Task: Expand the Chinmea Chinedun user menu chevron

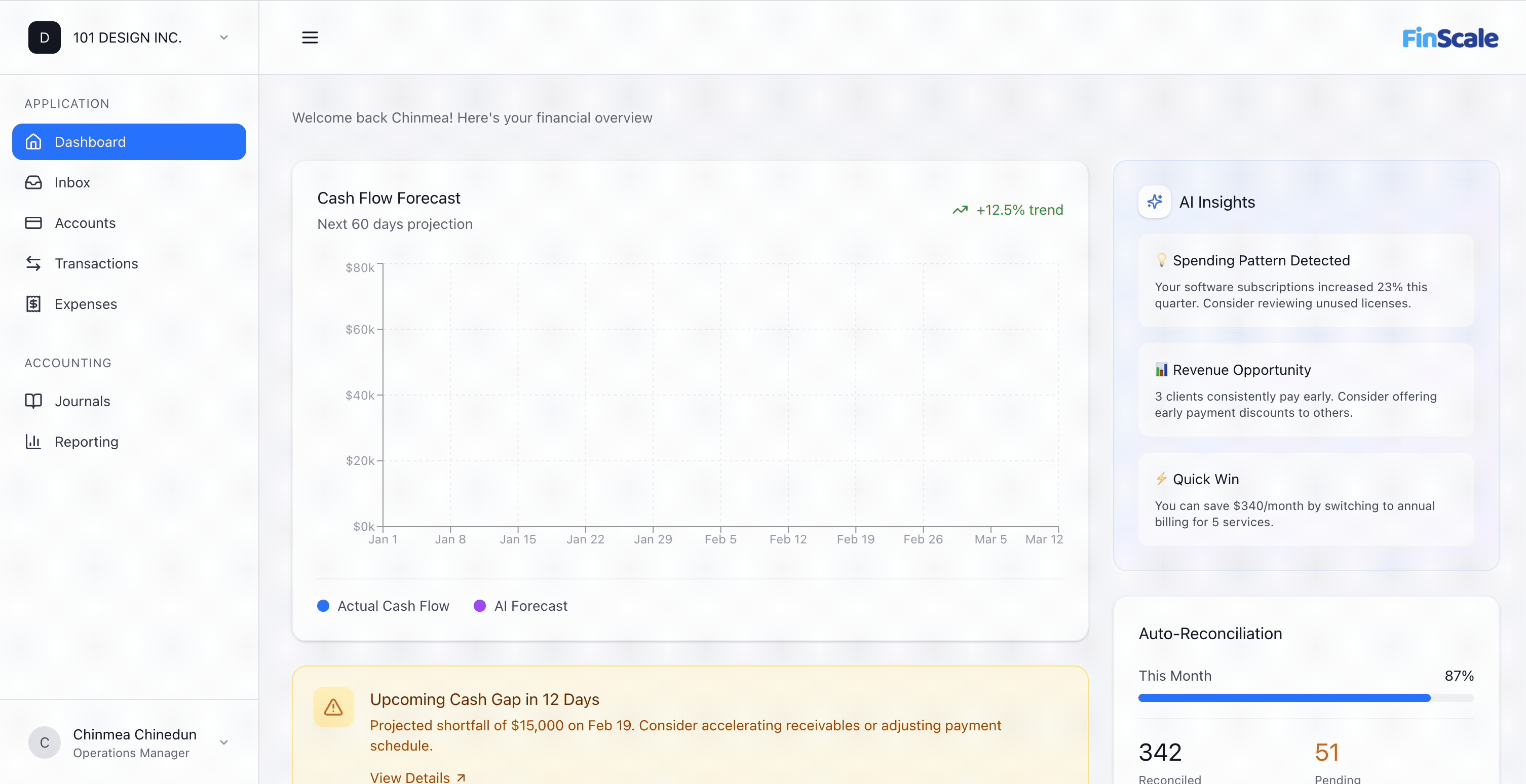Action: 224,742
